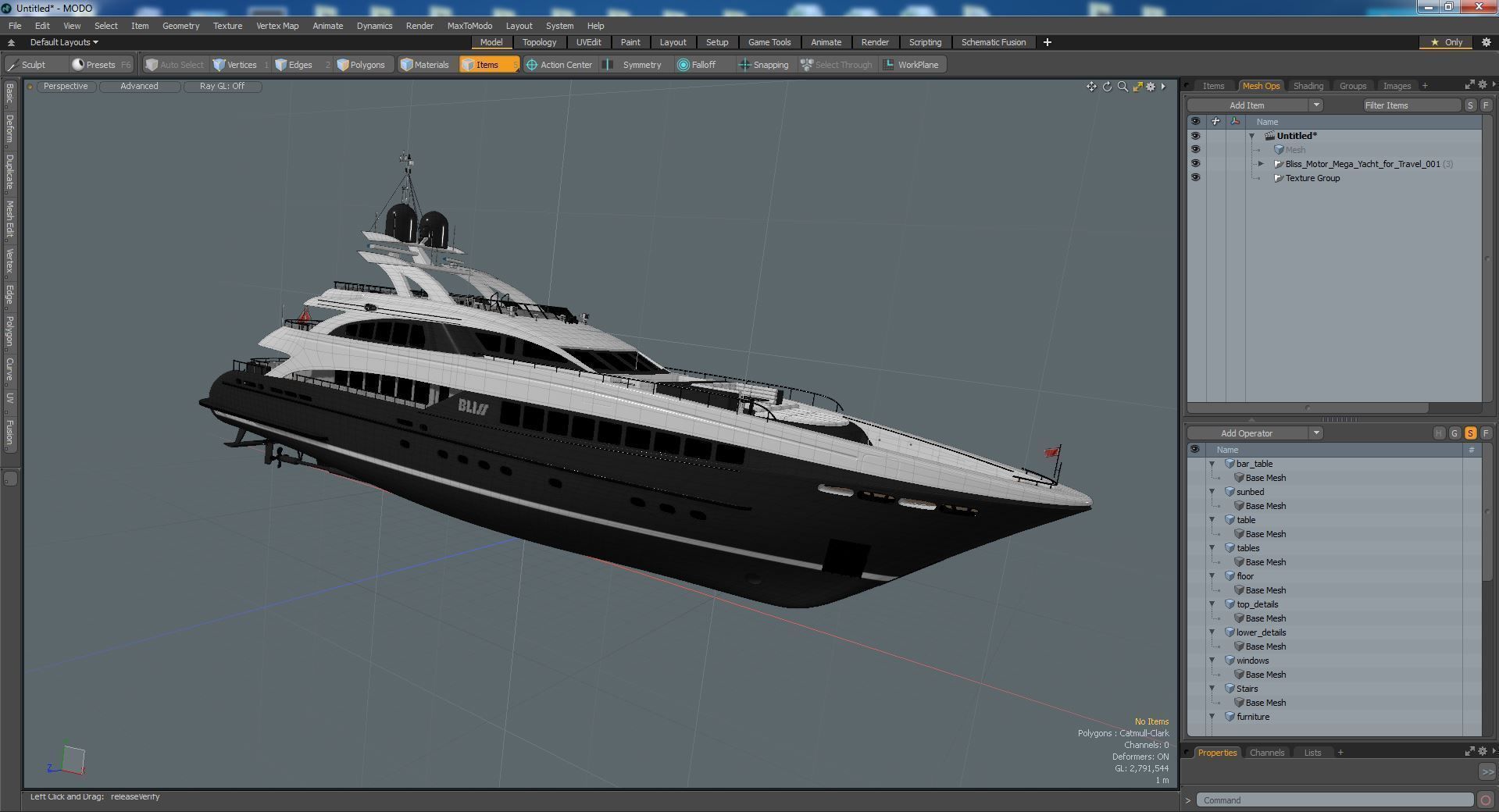Open the Presets browser button

pyautogui.click(x=101, y=65)
